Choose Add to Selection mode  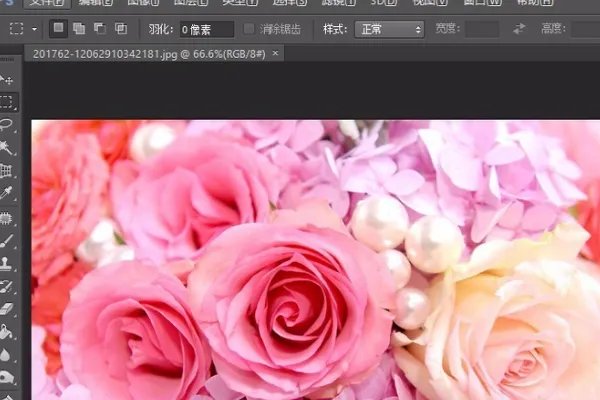(x=79, y=29)
